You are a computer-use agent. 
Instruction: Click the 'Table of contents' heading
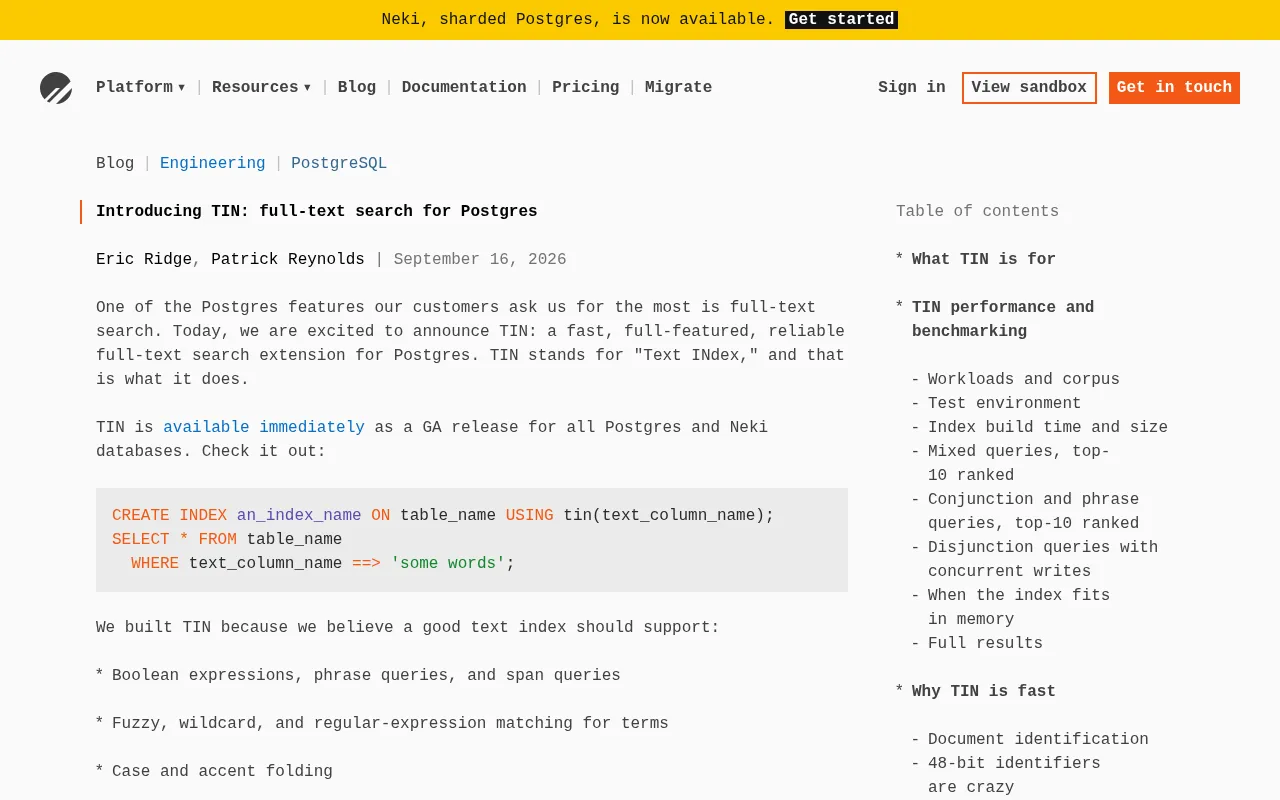pos(977,211)
